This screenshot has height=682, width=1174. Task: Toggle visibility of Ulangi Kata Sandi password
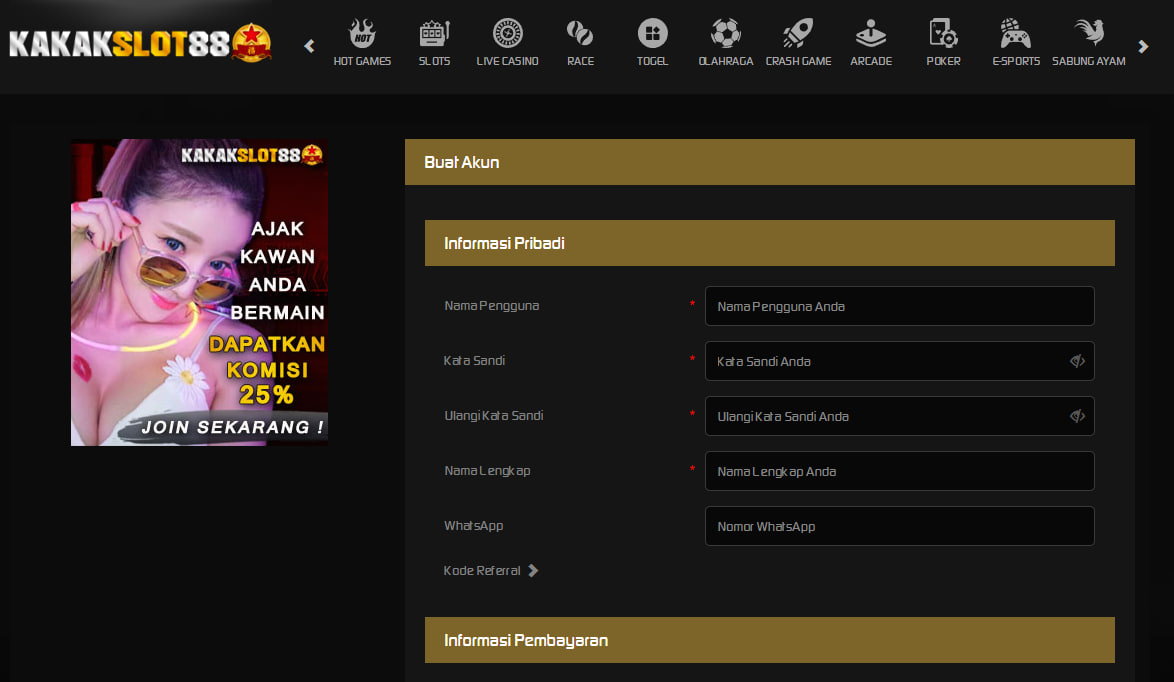tap(1077, 416)
